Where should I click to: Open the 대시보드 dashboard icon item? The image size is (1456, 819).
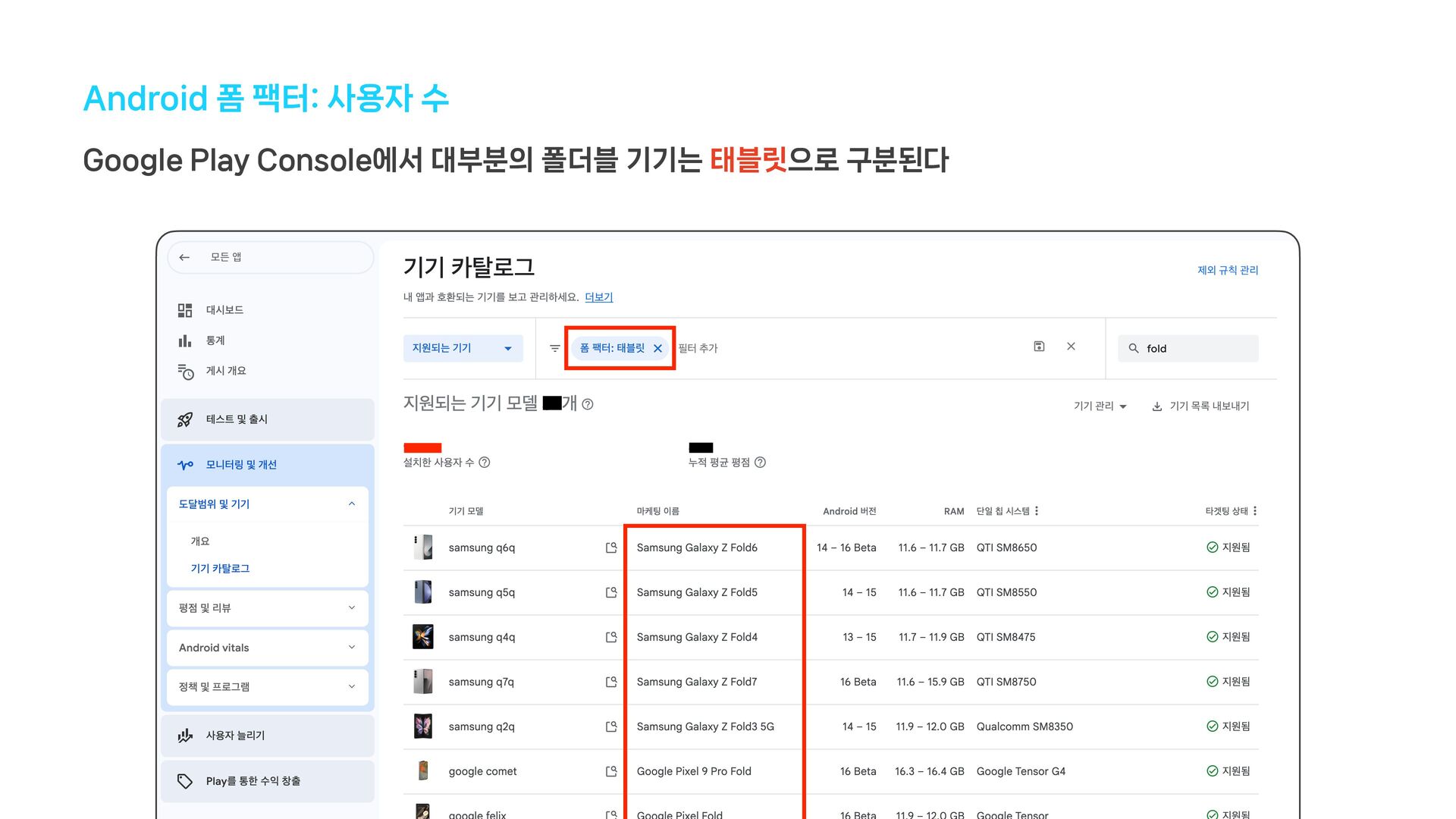[185, 310]
